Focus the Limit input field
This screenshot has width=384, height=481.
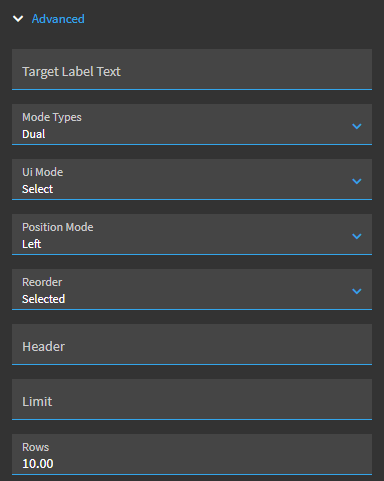pyautogui.click(x=192, y=399)
